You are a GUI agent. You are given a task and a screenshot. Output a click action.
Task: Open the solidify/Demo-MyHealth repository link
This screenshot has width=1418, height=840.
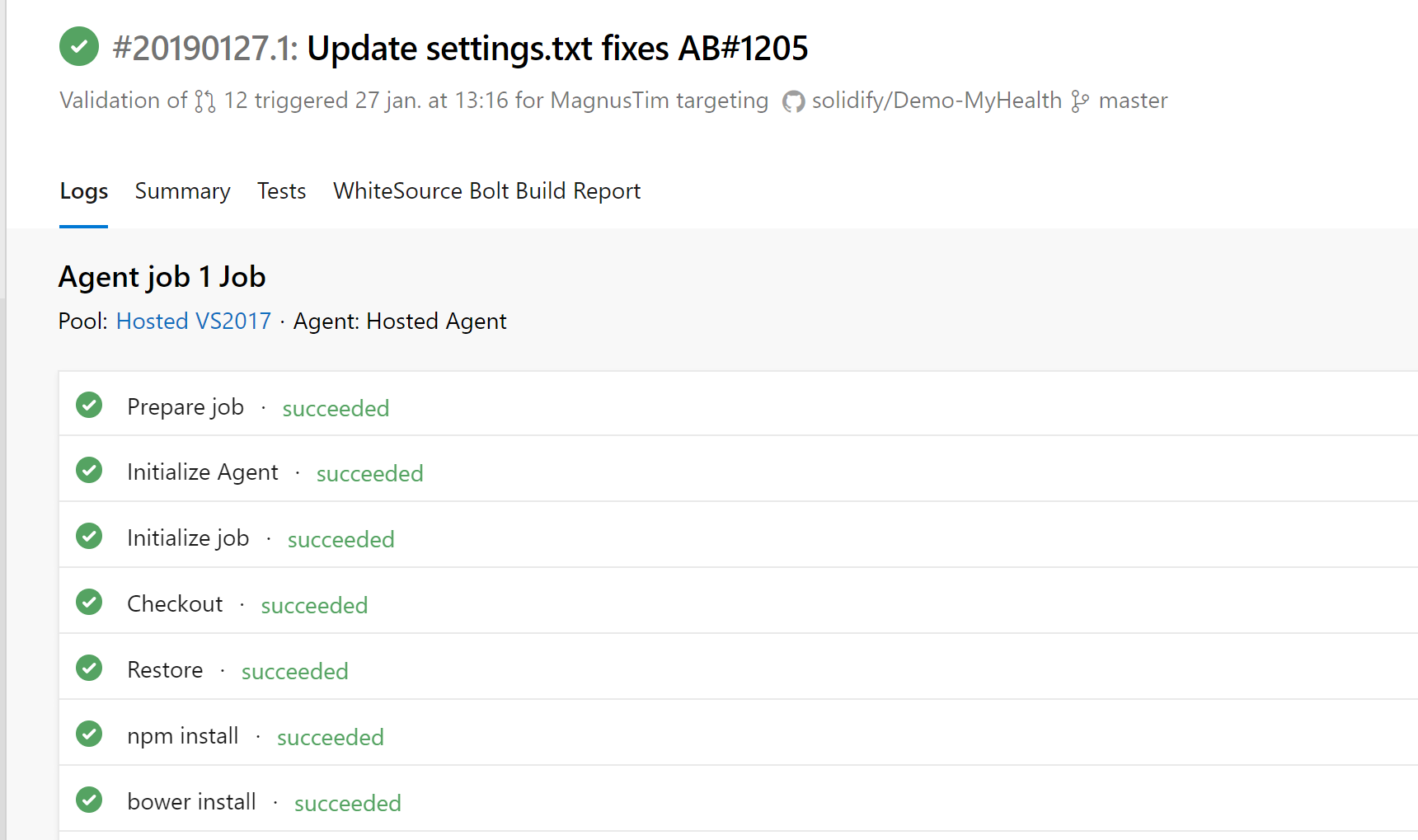pyautogui.click(x=937, y=101)
